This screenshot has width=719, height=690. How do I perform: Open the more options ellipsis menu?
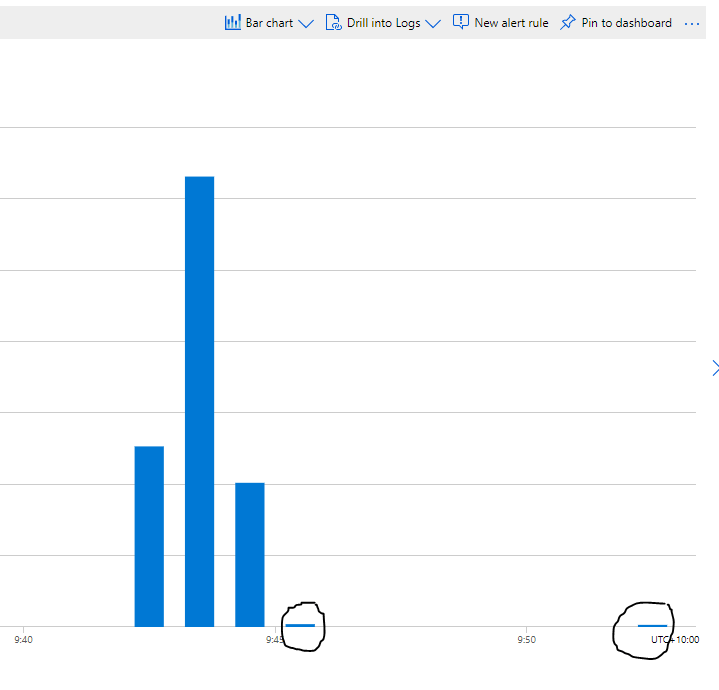(692, 23)
